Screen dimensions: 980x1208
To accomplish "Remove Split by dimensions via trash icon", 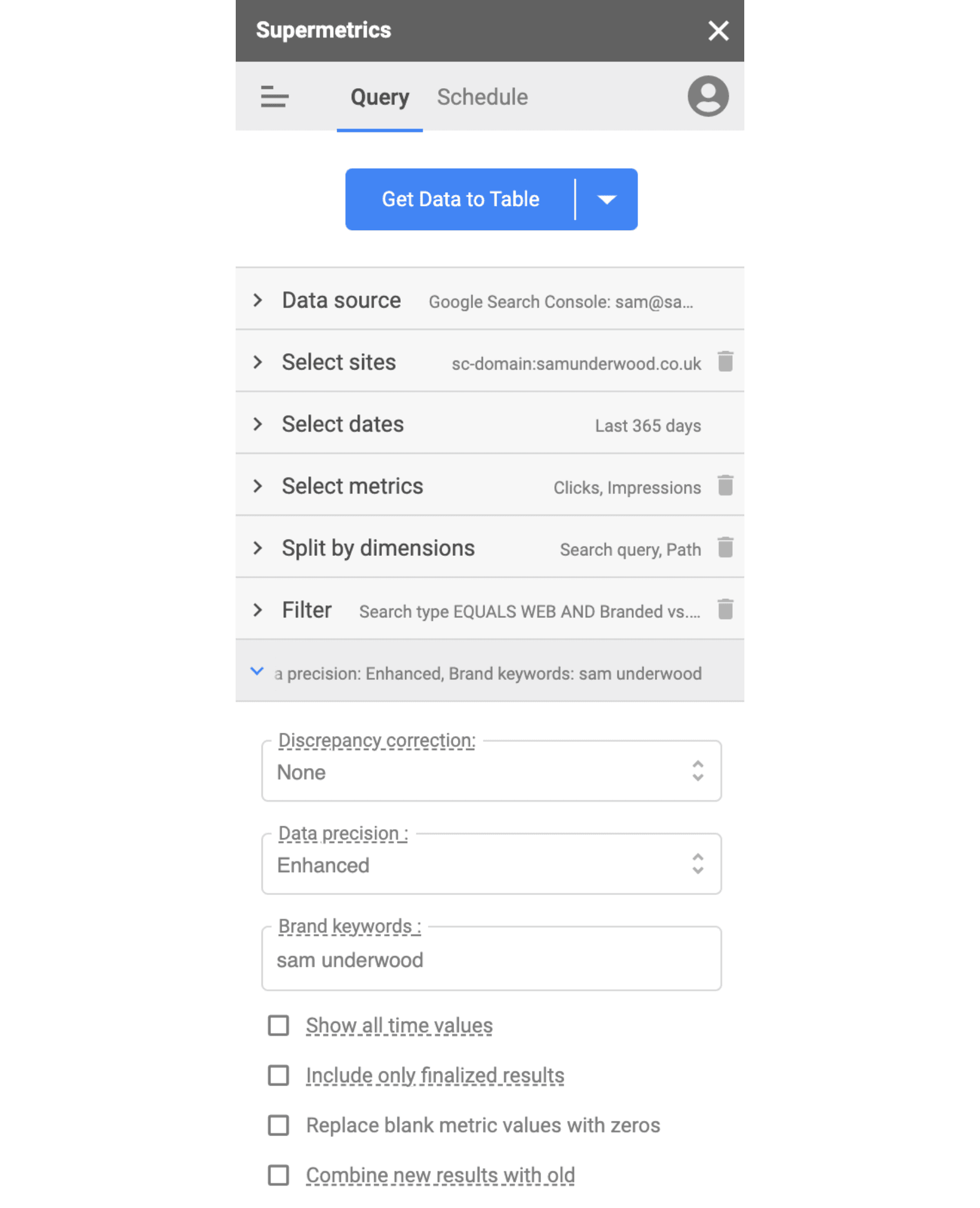I will coord(725,548).
